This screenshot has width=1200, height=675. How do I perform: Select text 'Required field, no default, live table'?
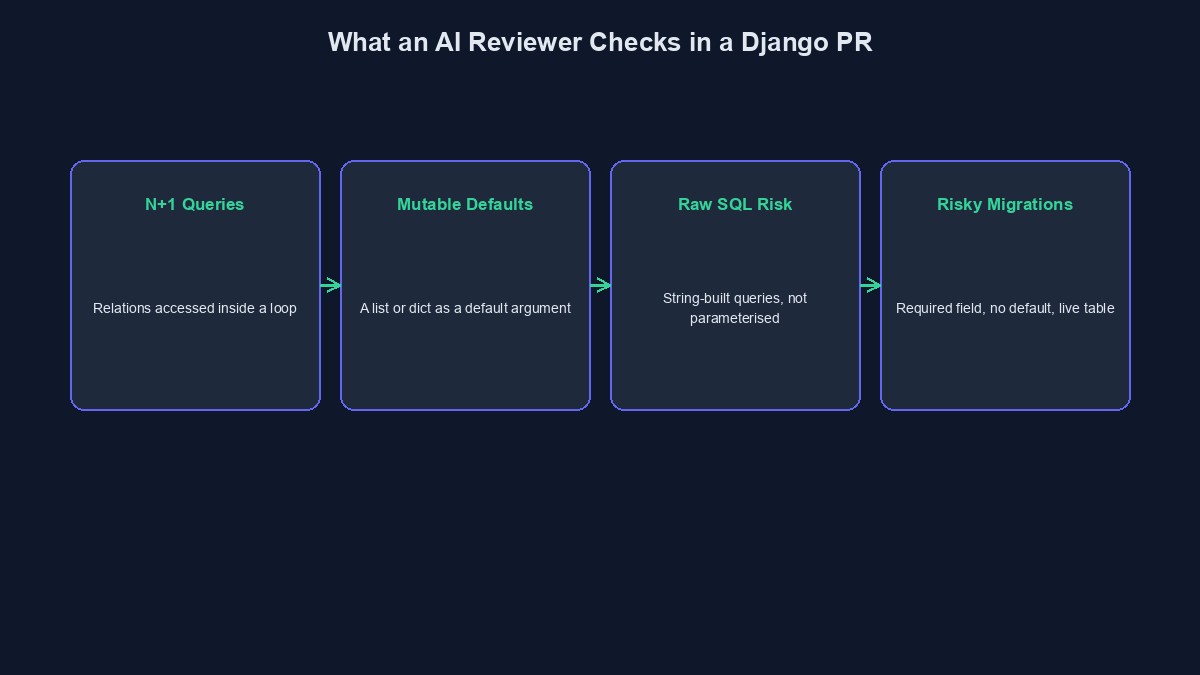[x=1005, y=308]
